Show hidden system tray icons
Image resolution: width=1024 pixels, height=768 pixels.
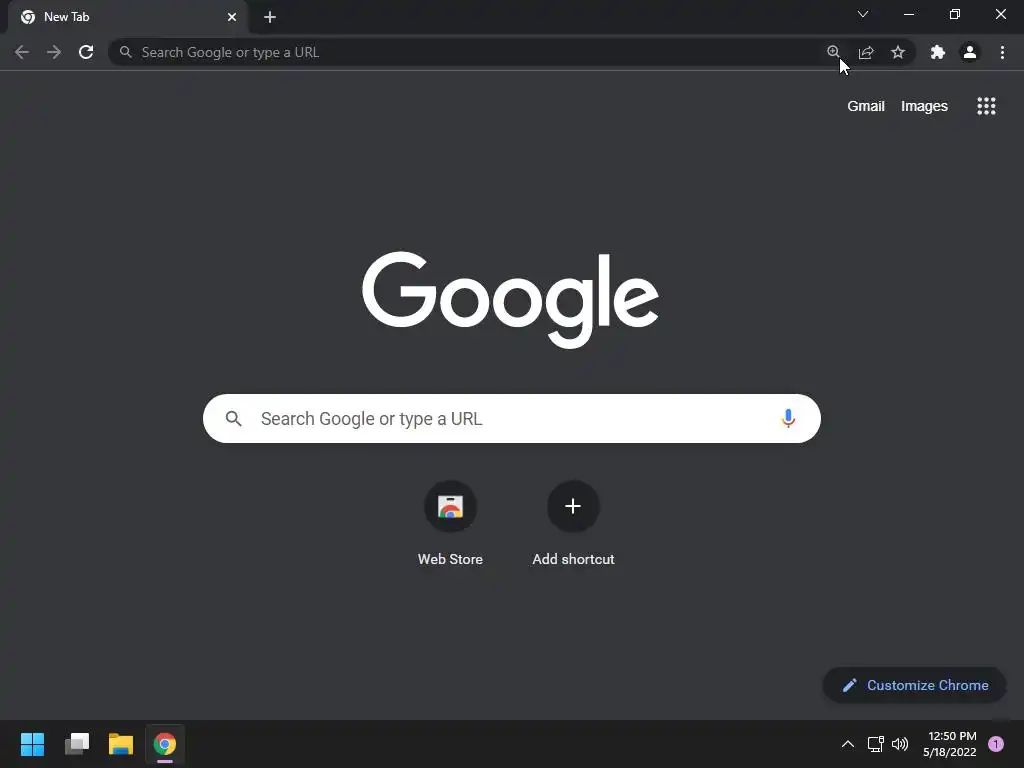tap(848, 744)
